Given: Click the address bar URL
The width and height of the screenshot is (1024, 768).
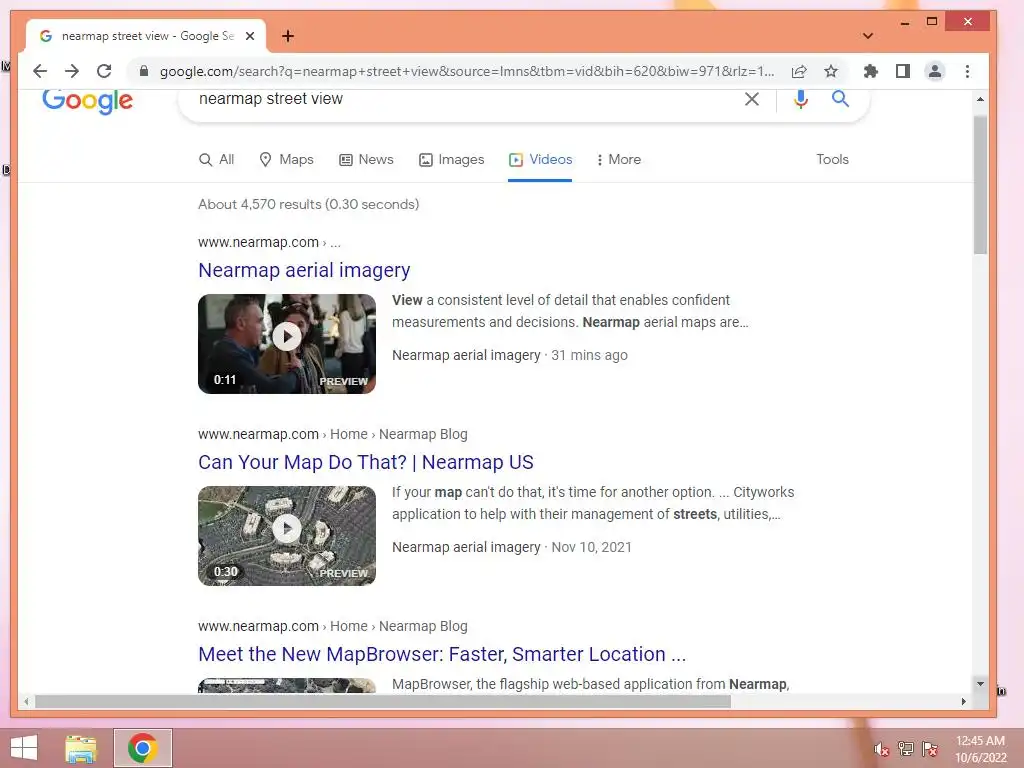Looking at the screenshot, I should [x=467, y=71].
